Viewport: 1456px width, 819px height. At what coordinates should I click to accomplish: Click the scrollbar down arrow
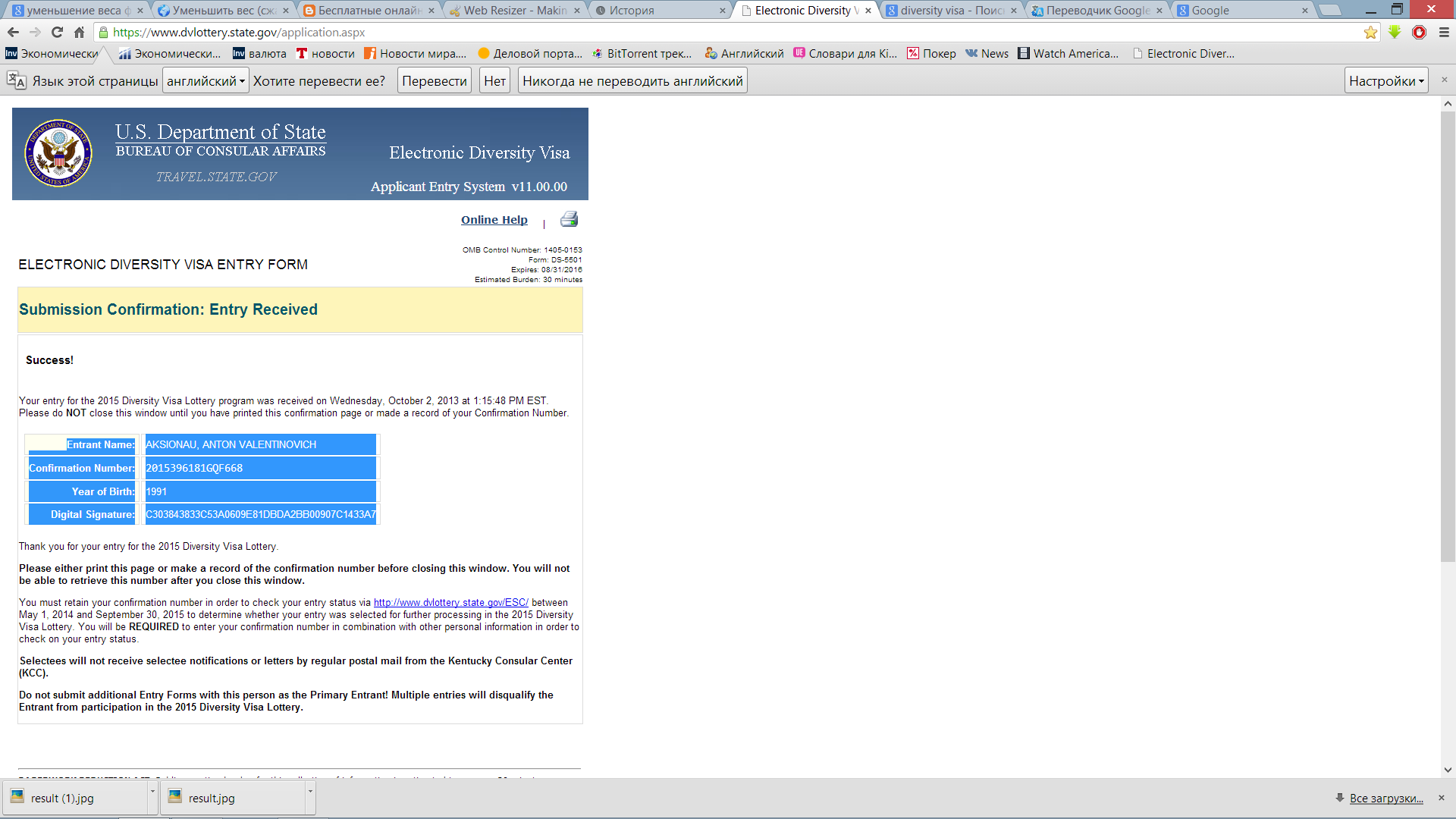tap(1448, 770)
